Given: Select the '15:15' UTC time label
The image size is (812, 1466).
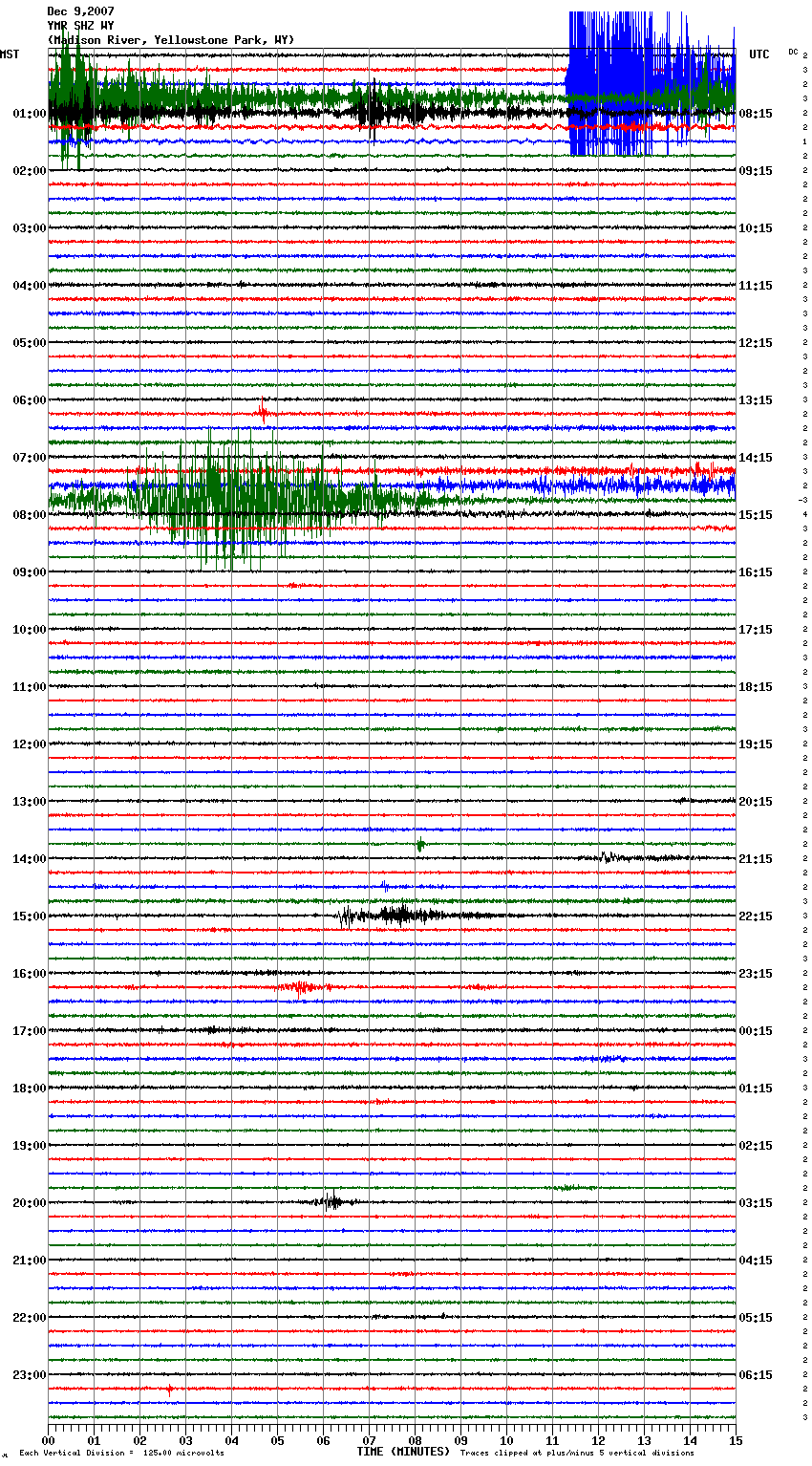Looking at the screenshot, I should point(756,515).
